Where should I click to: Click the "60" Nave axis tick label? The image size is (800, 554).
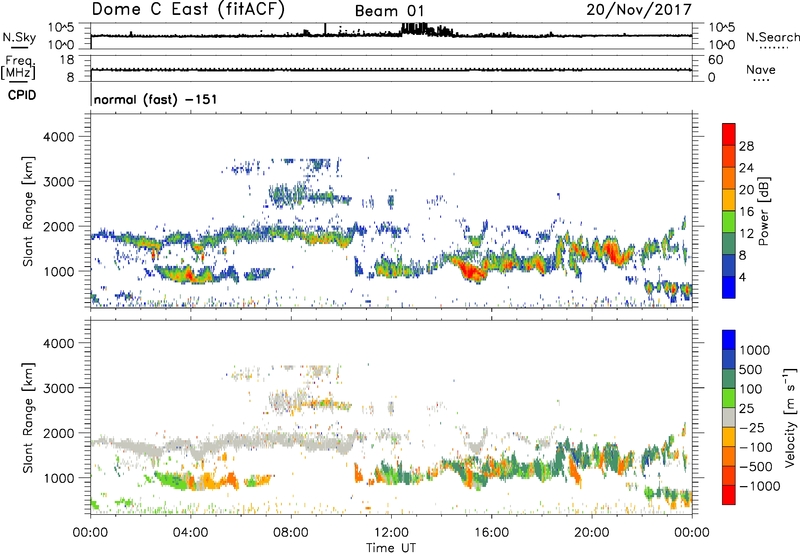point(715,60)
